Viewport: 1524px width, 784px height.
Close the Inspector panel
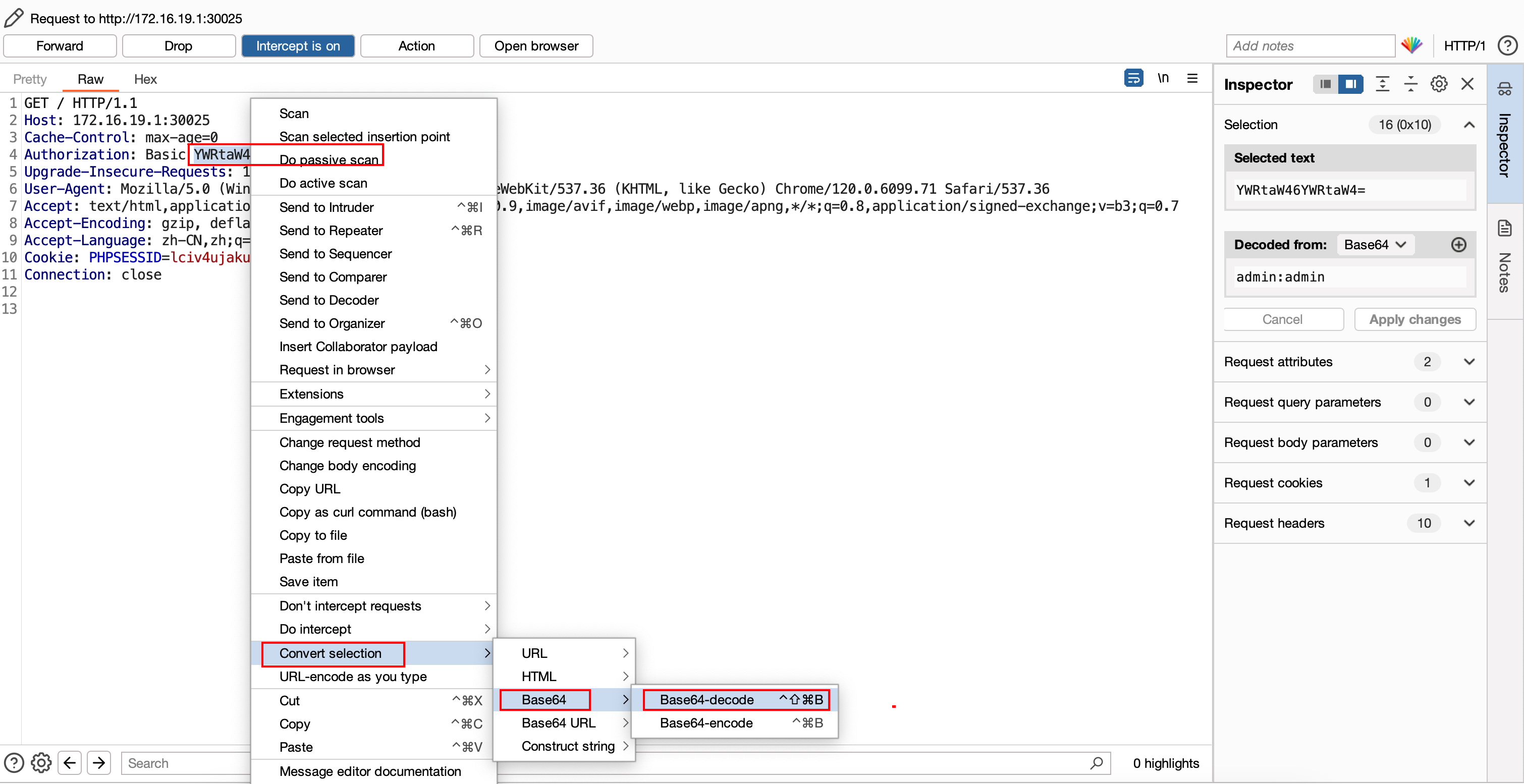(1467, 84)
